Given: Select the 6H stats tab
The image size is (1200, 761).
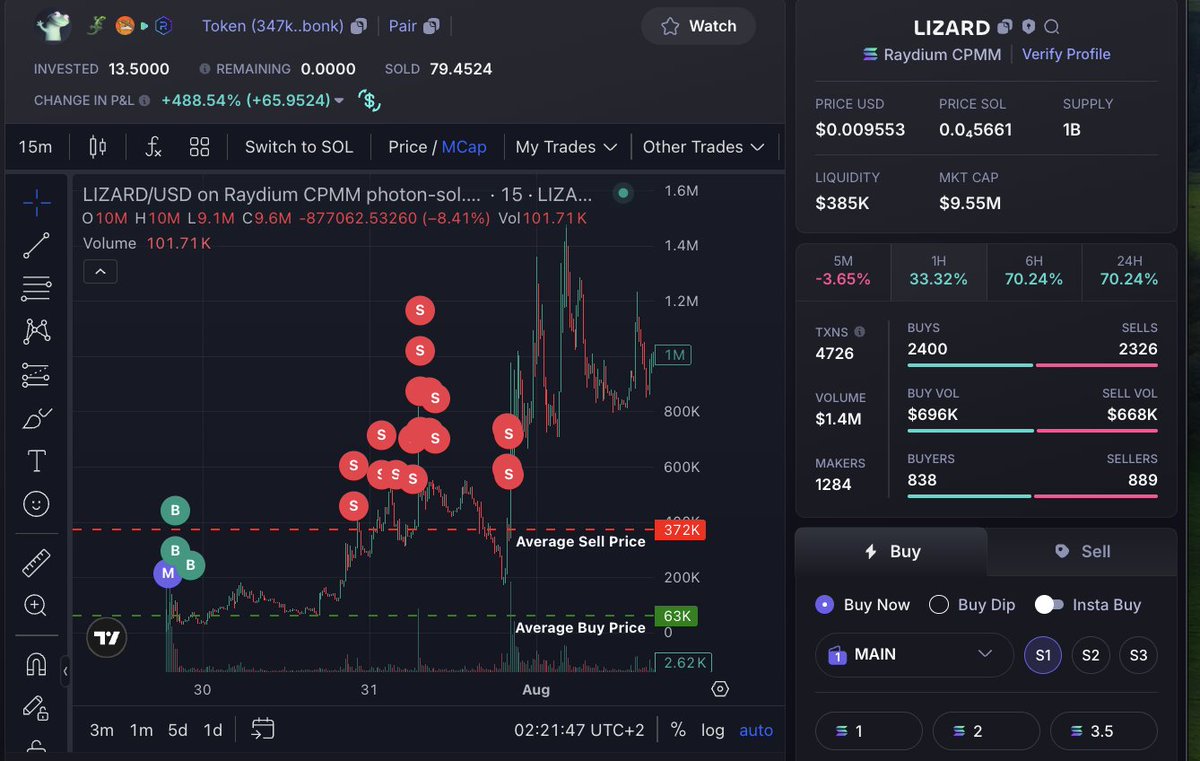Looking at the screenshot, I should coord(1034,270).
